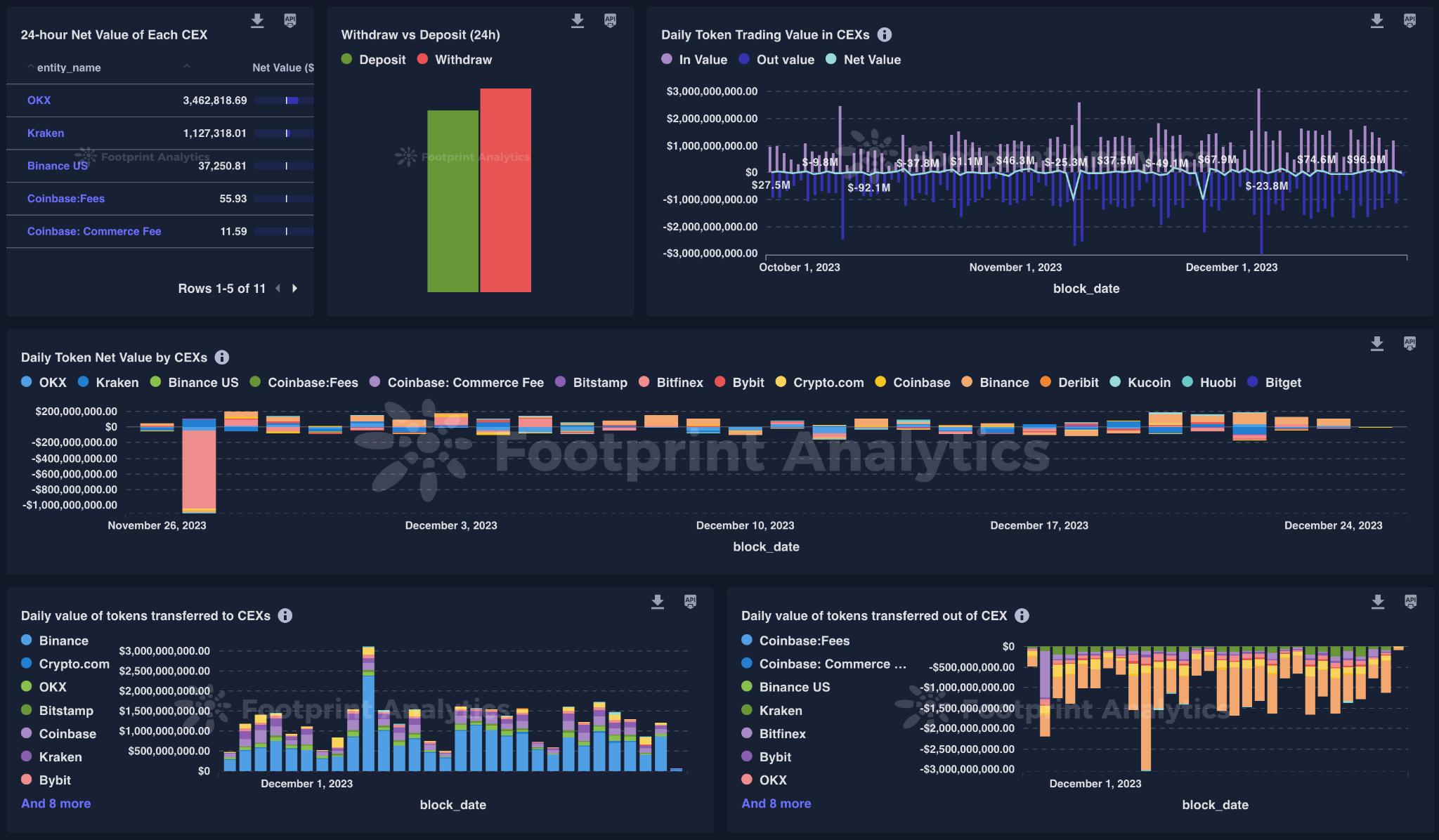The width and height of the screenshot is (1439, 840).
Task: Click info icon beside Daily Token Trading Value
Action: click(x=885, y=34)
